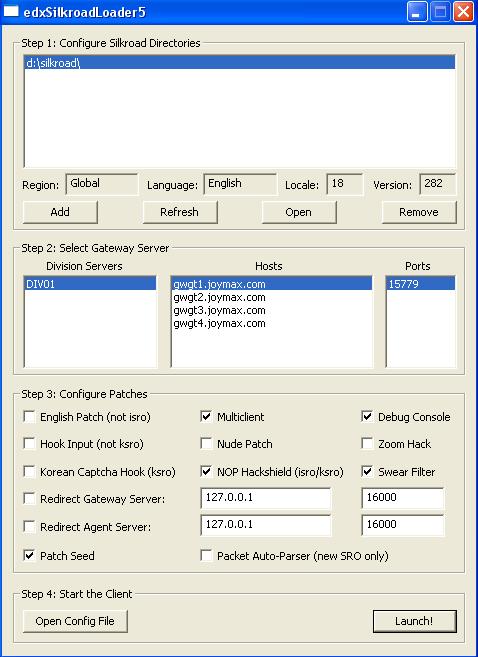Click the Version field showing 282
The height and width of the screenshot is (657, 478).
coord(438,184)
